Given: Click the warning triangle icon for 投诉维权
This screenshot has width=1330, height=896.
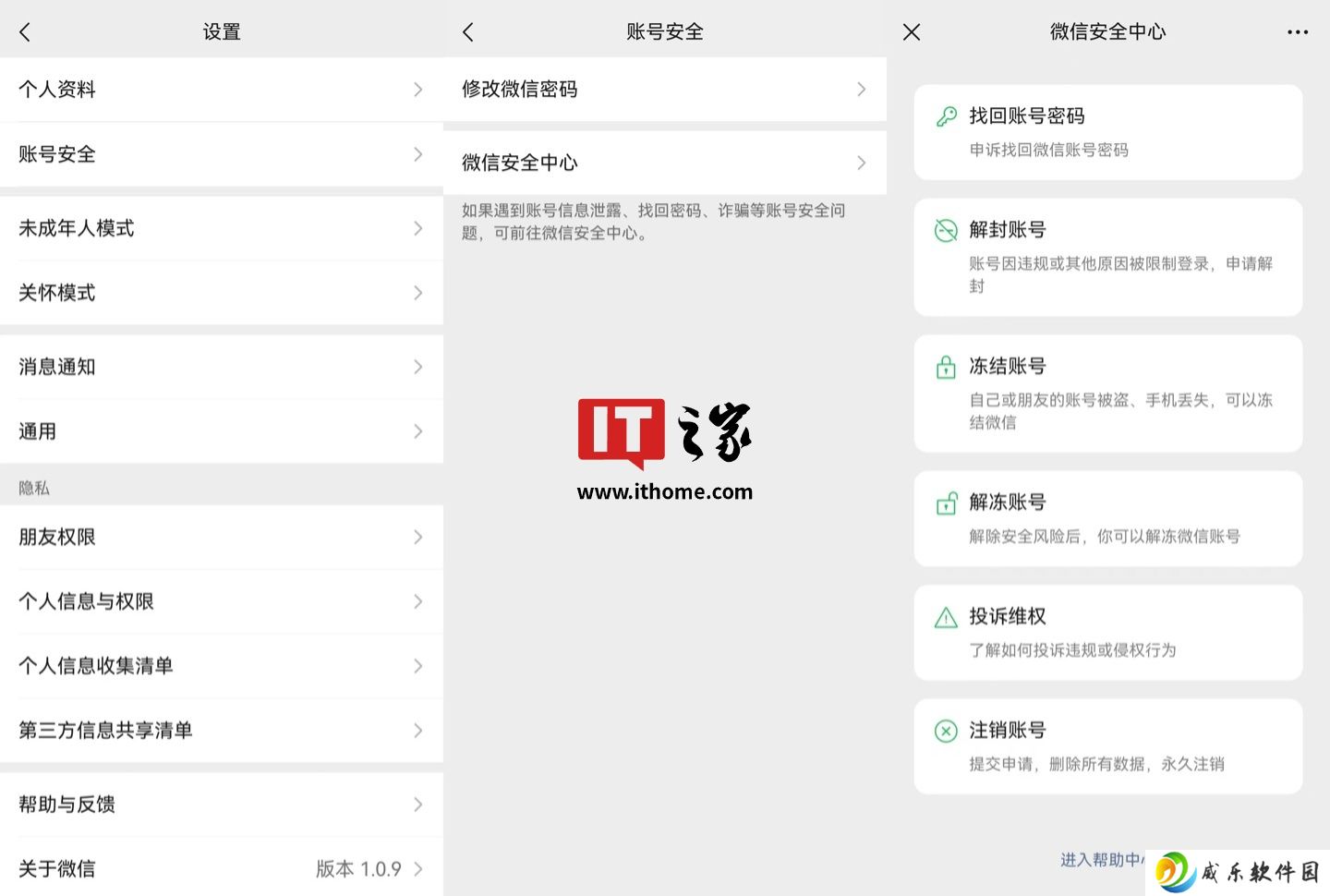Looking at the screenshot, I should coord(946,617).
